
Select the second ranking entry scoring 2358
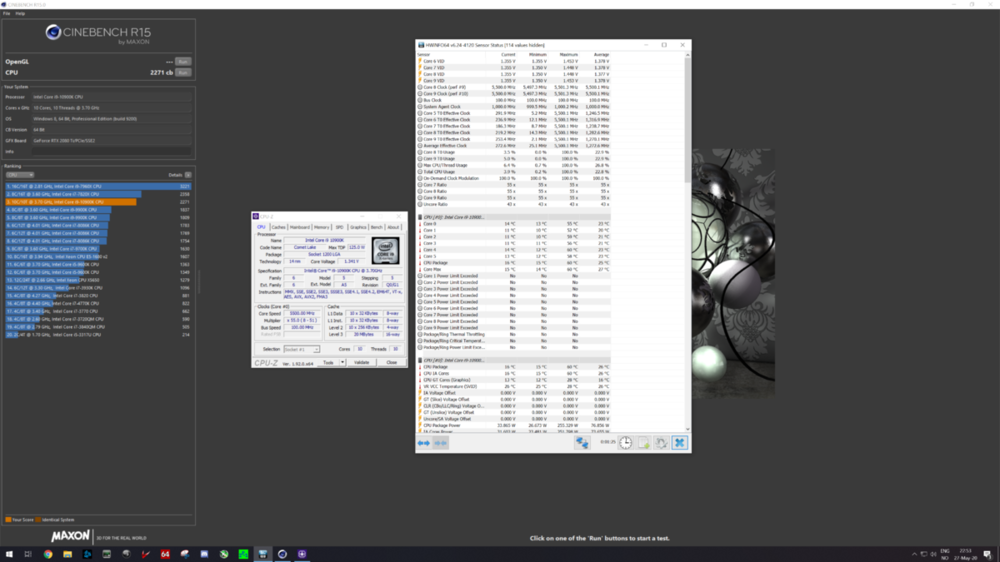pyautogui.click(x=98, y=194)
